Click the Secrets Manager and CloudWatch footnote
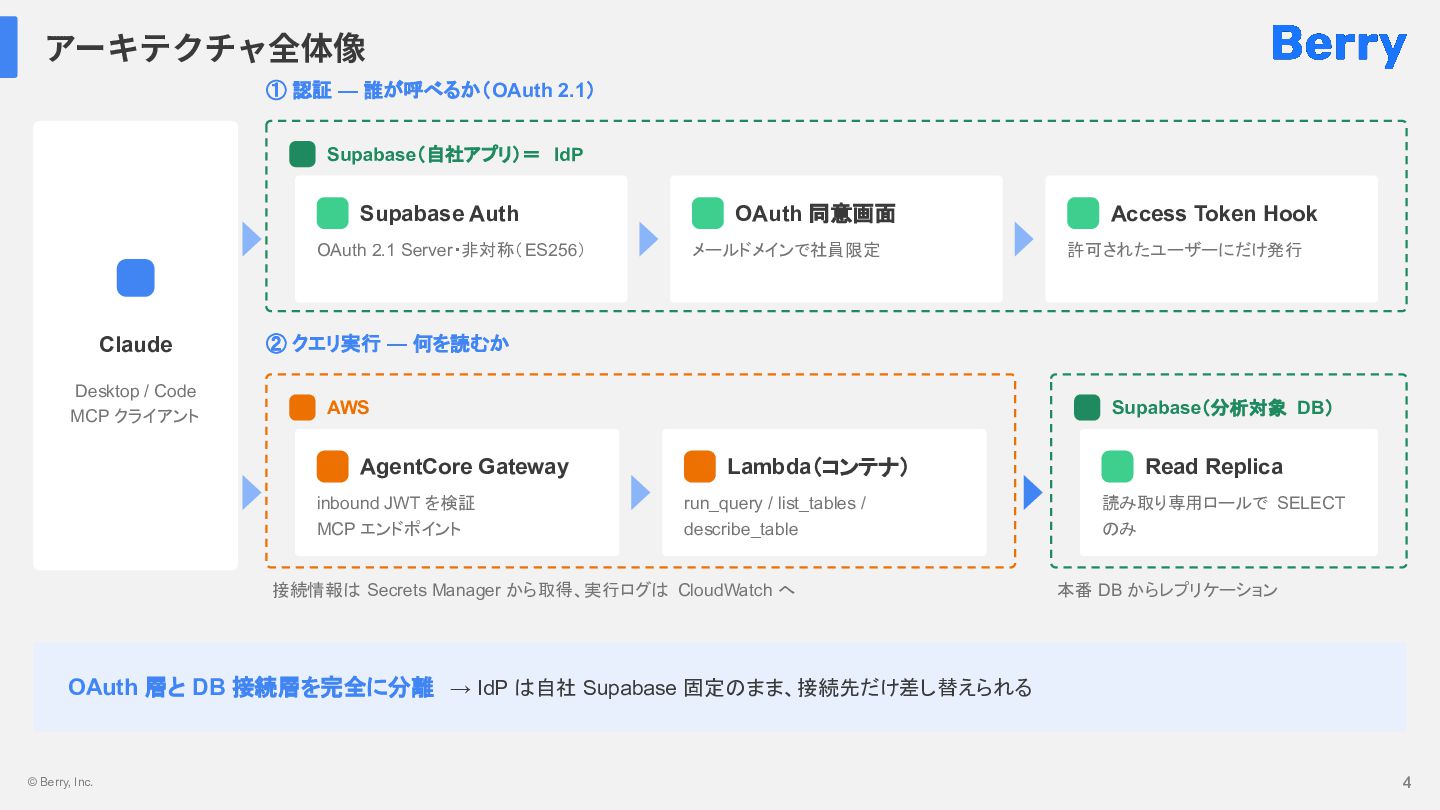 (534, 590)
